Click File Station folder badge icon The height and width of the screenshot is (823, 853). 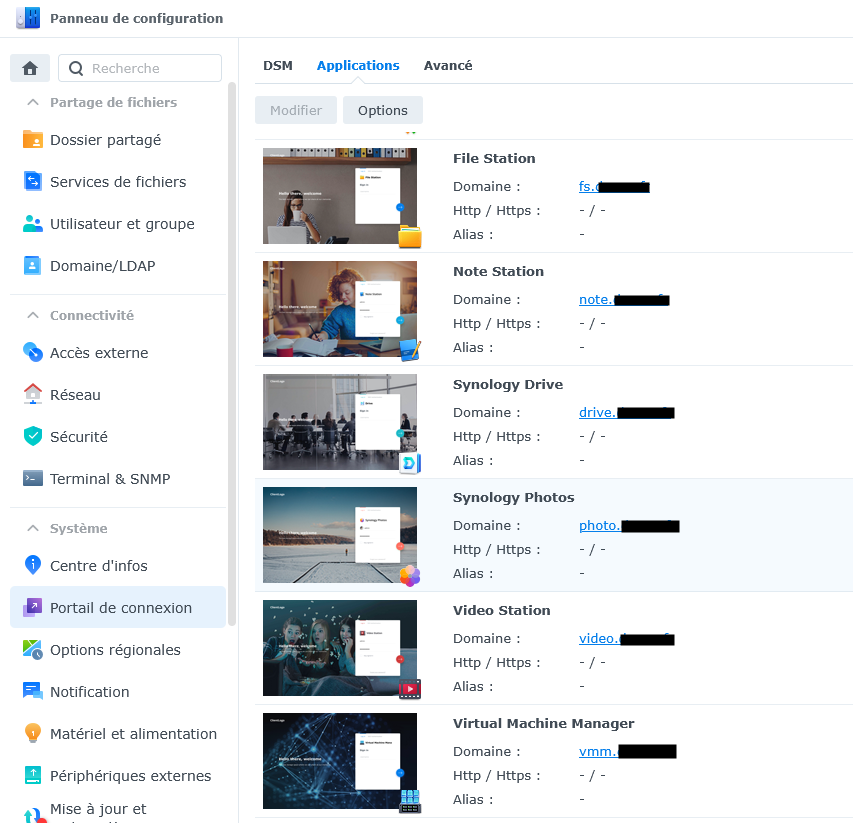pyautogui.click(x=410, y=237)
